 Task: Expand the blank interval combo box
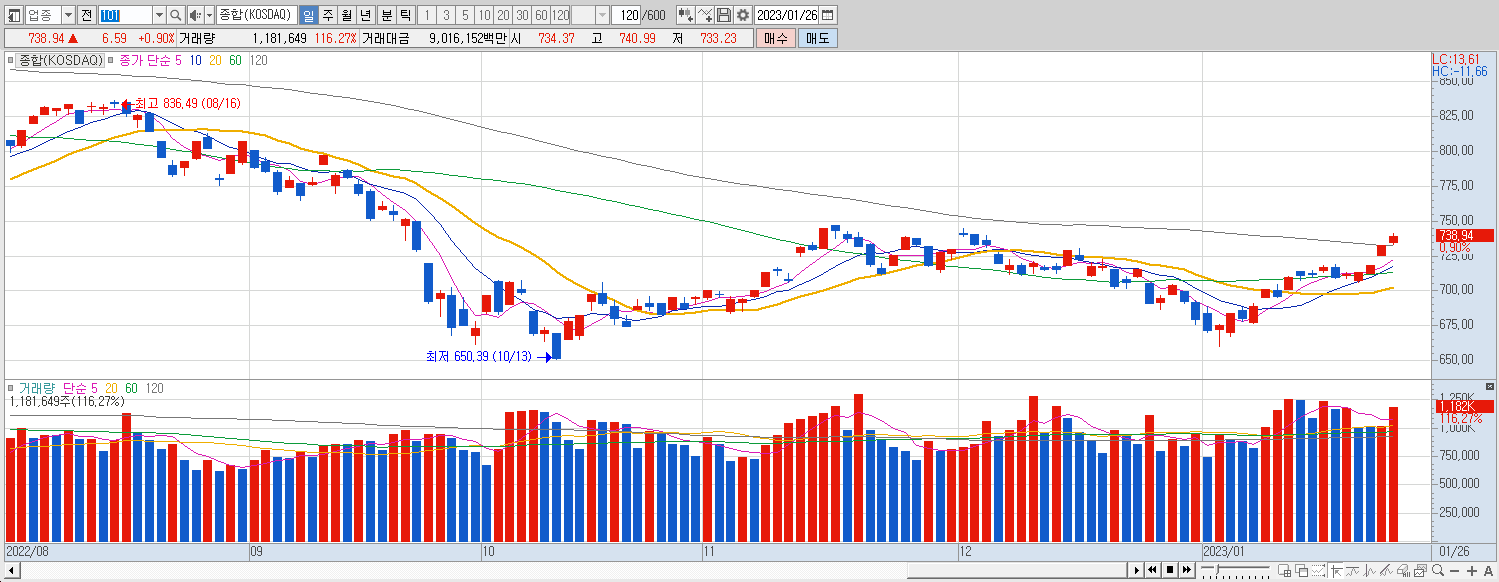pos(602,15)
